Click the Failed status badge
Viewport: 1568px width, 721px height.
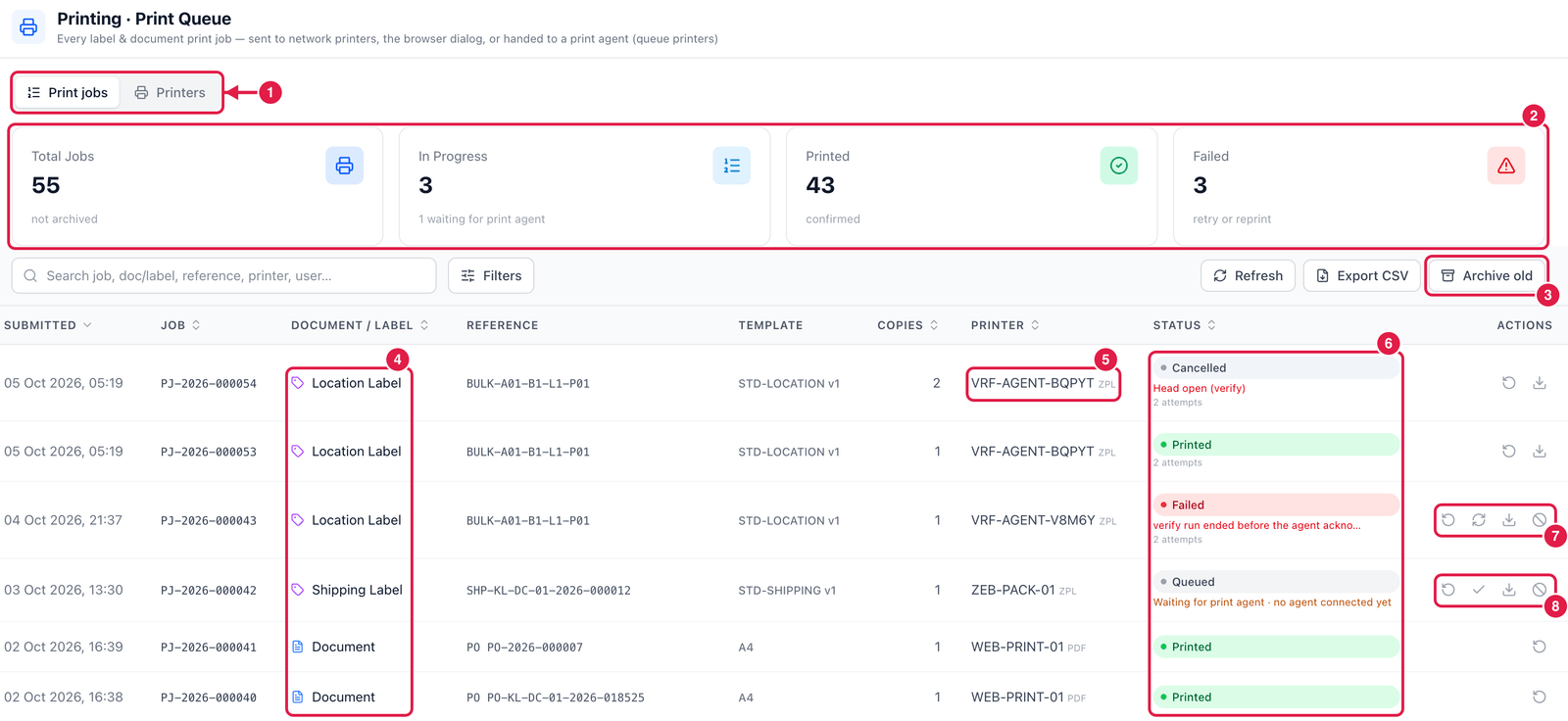pos(1275,505)
